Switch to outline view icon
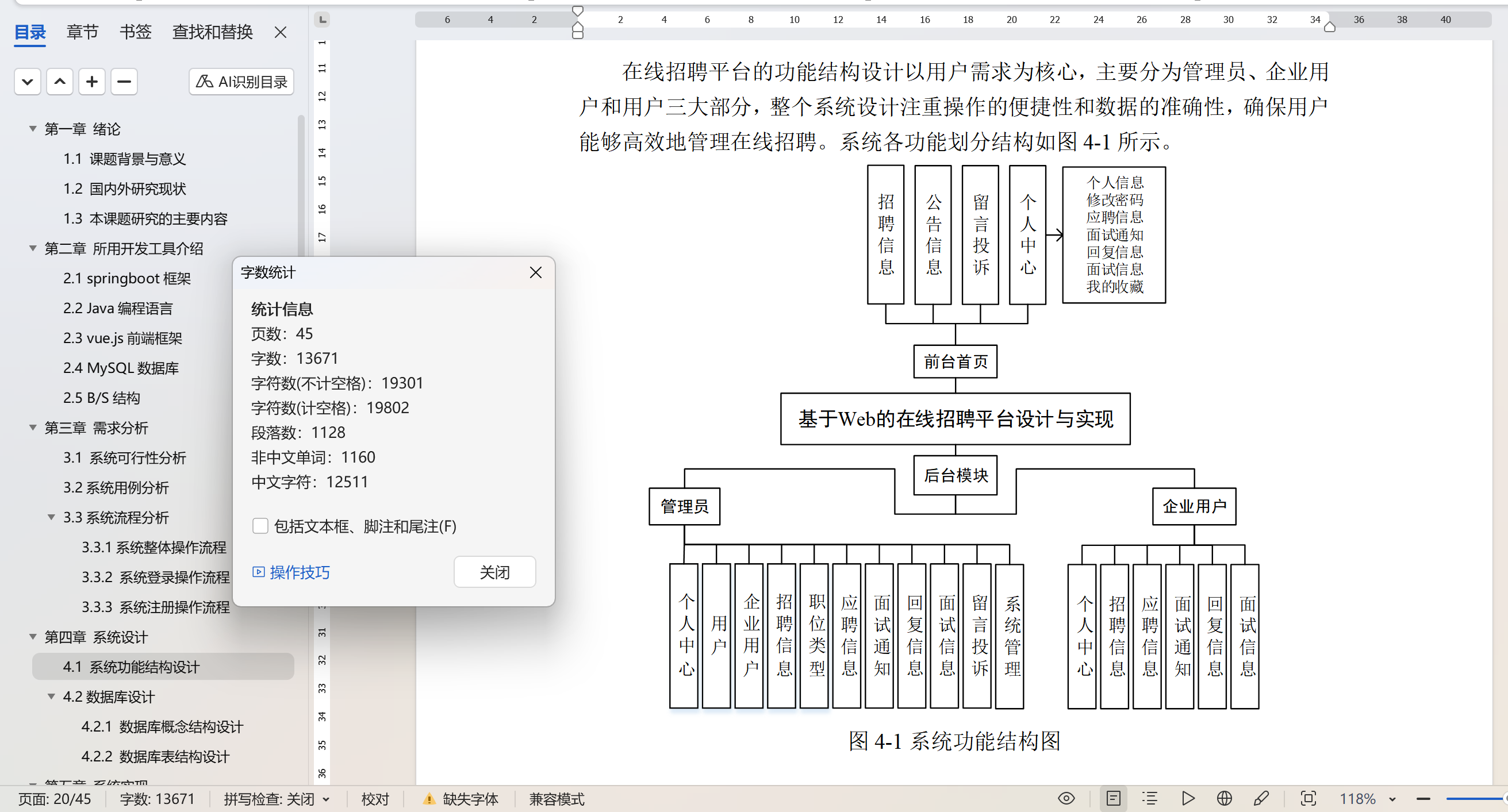1508x812 pixels. point(1149,799)
